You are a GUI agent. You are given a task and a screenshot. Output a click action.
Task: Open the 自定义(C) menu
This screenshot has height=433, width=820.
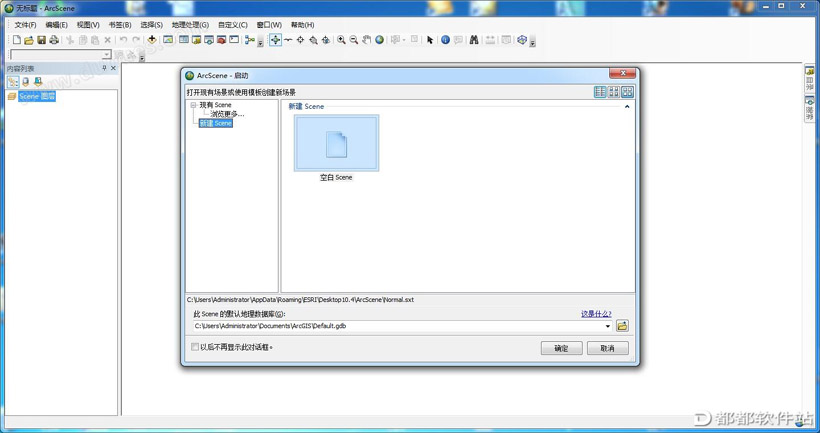point(233,25)
